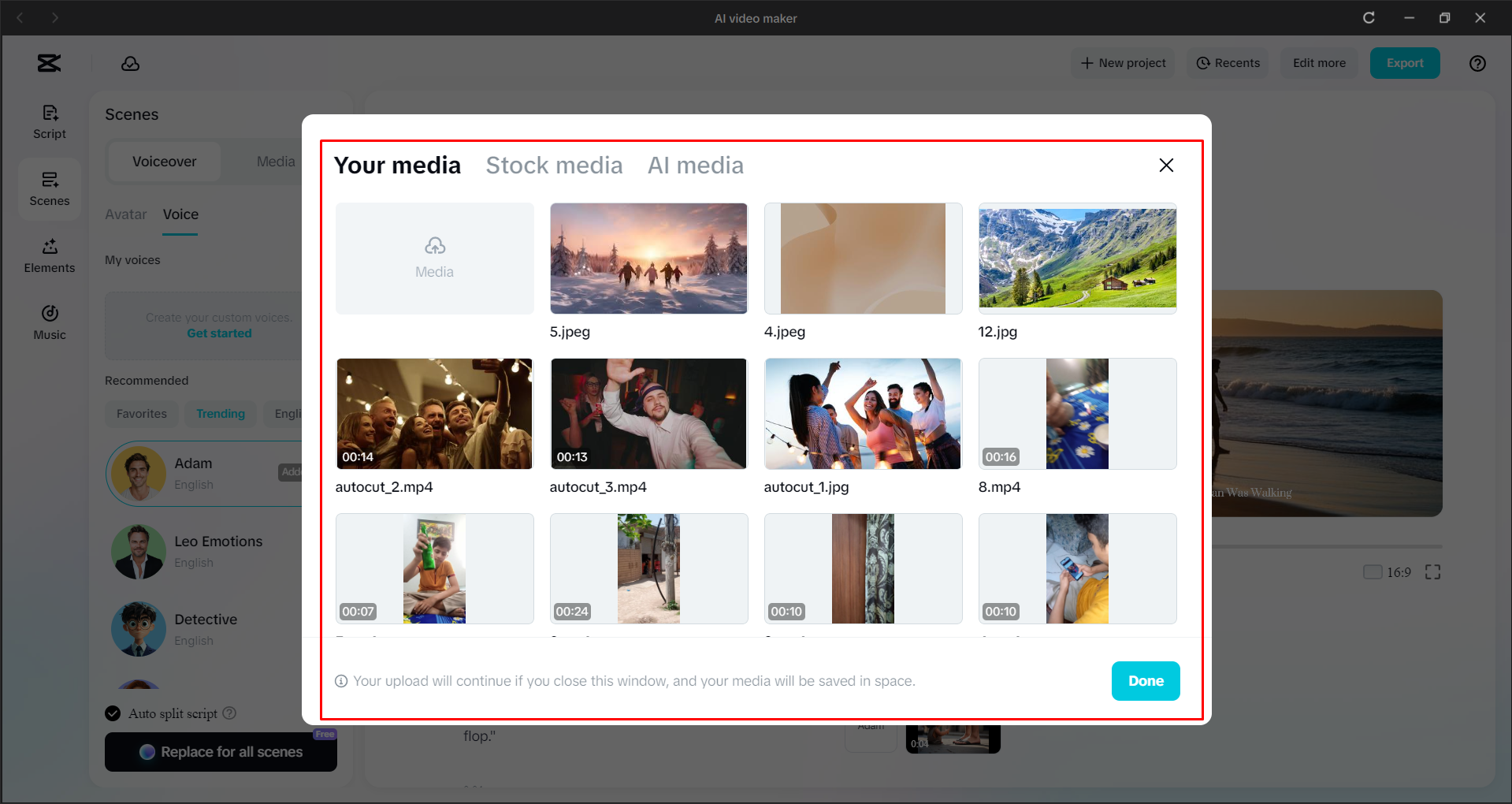The width and height of the screenshot is (1512, 804).
Task: Click the CapCut logo icon
Action: click(x=49, y=63)
